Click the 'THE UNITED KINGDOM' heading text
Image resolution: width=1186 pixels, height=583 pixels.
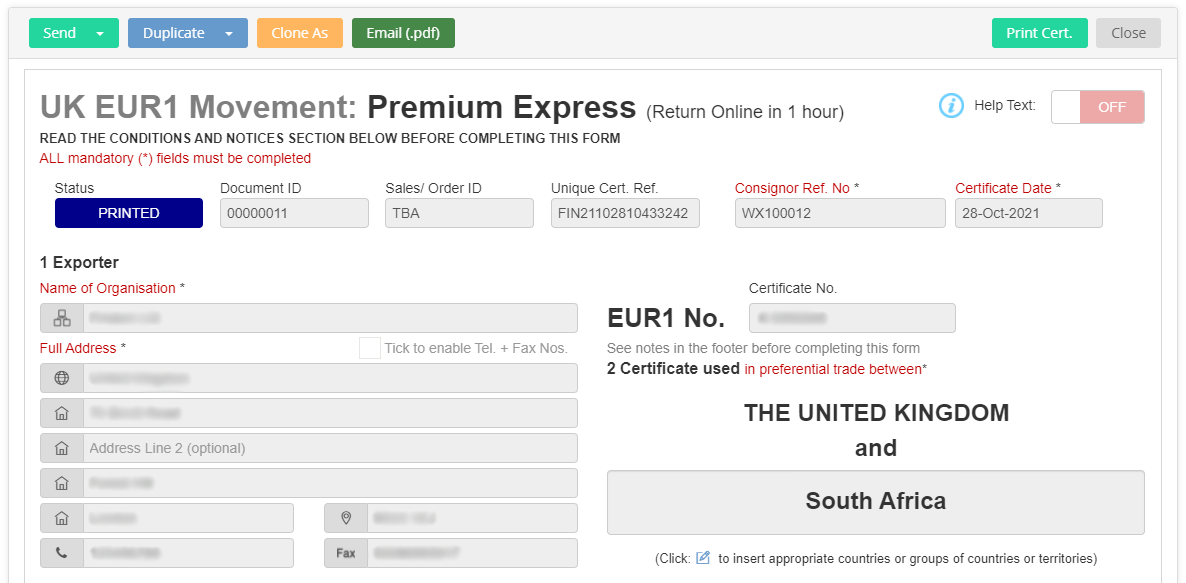pyautogui.click(x=876, y=413)
